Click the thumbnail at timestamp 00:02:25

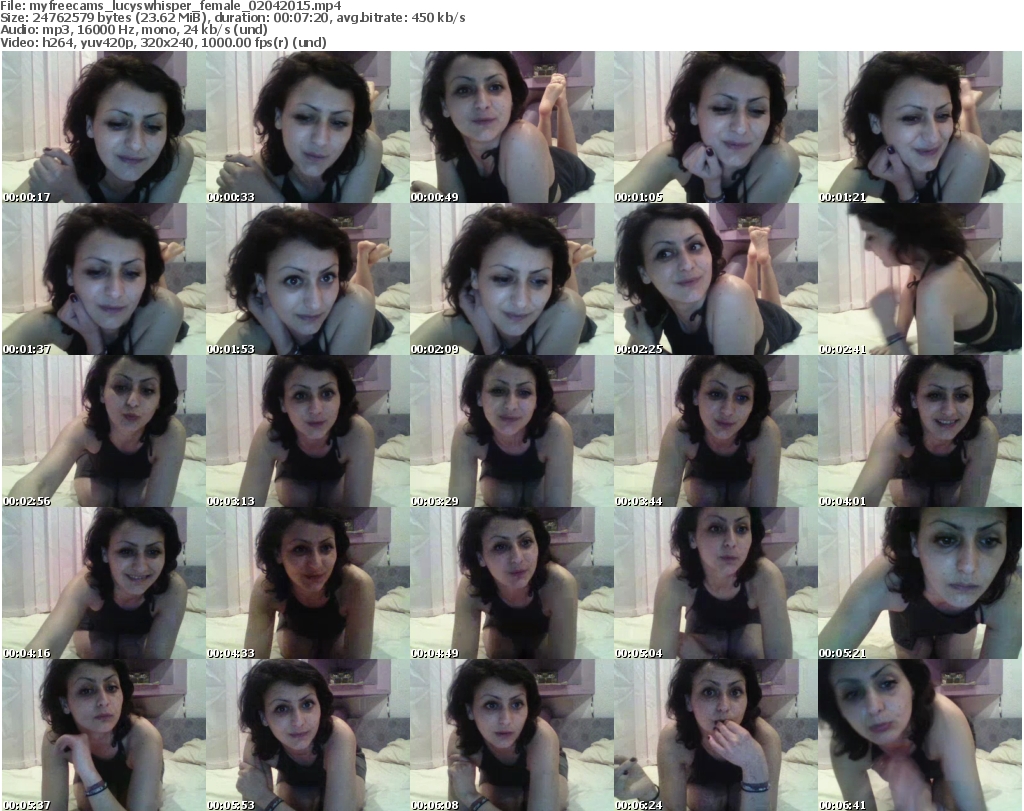pos(716,279)
